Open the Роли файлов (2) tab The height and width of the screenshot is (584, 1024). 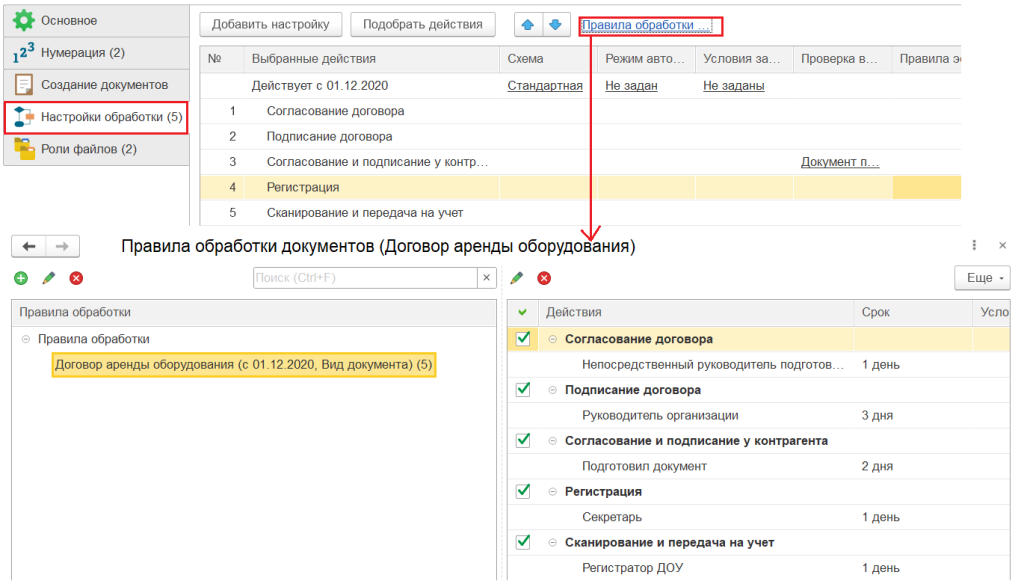97,149
